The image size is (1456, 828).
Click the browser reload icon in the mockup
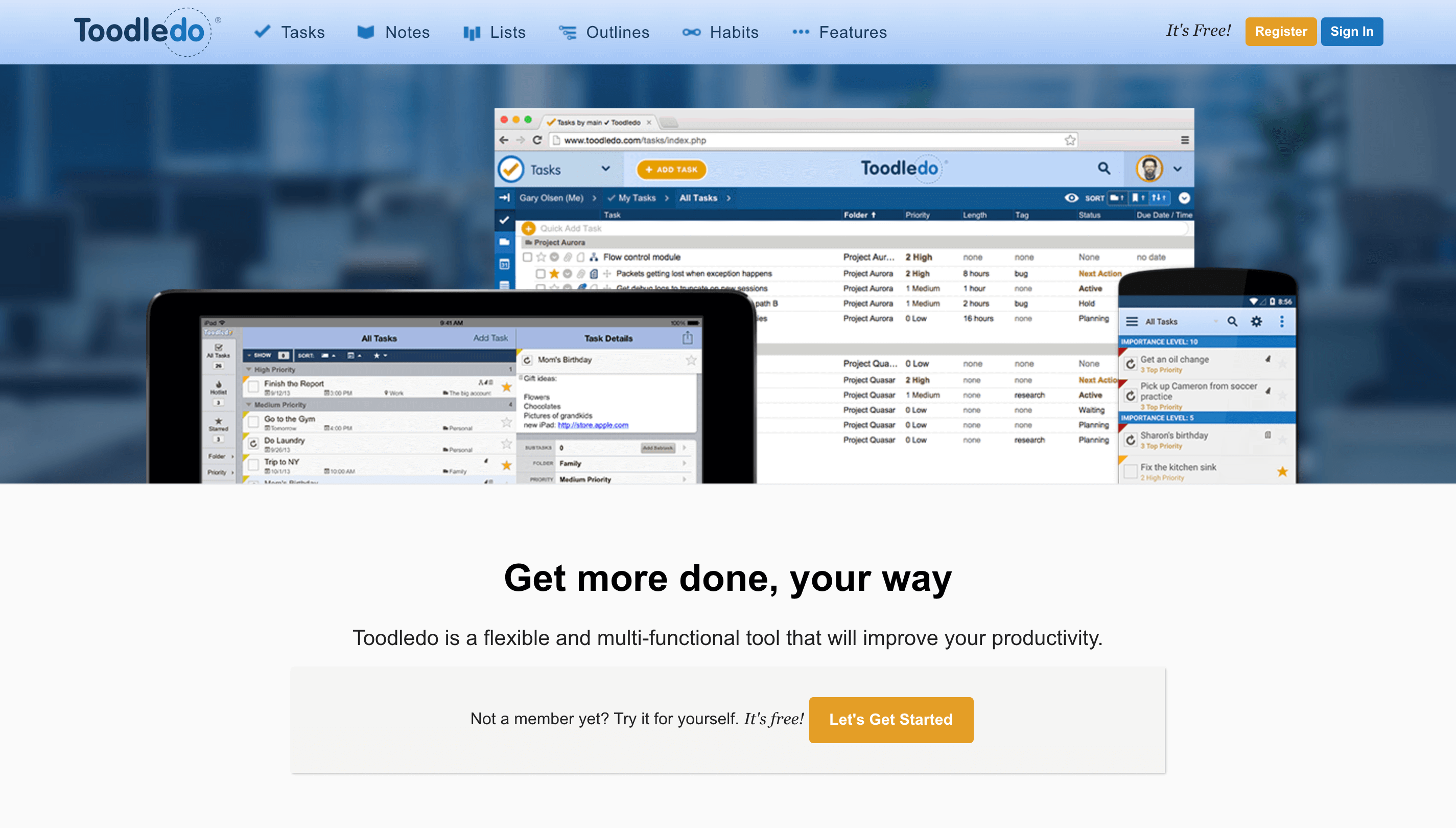tap(537, 140)
